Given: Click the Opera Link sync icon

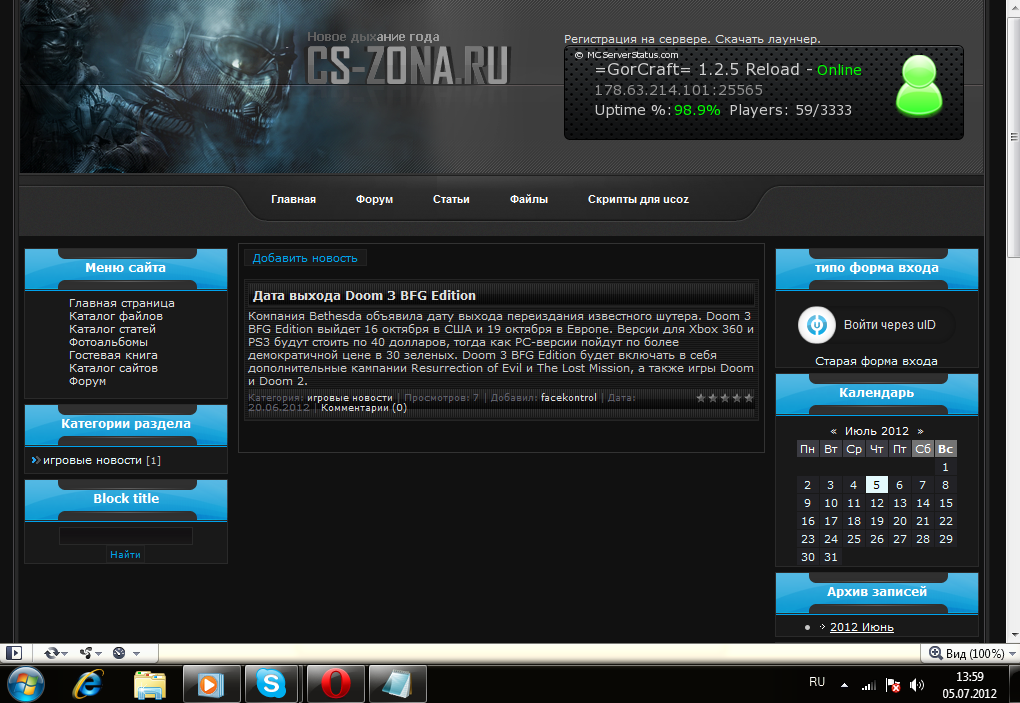Looking at the screenshot, I should coord(51,653).
